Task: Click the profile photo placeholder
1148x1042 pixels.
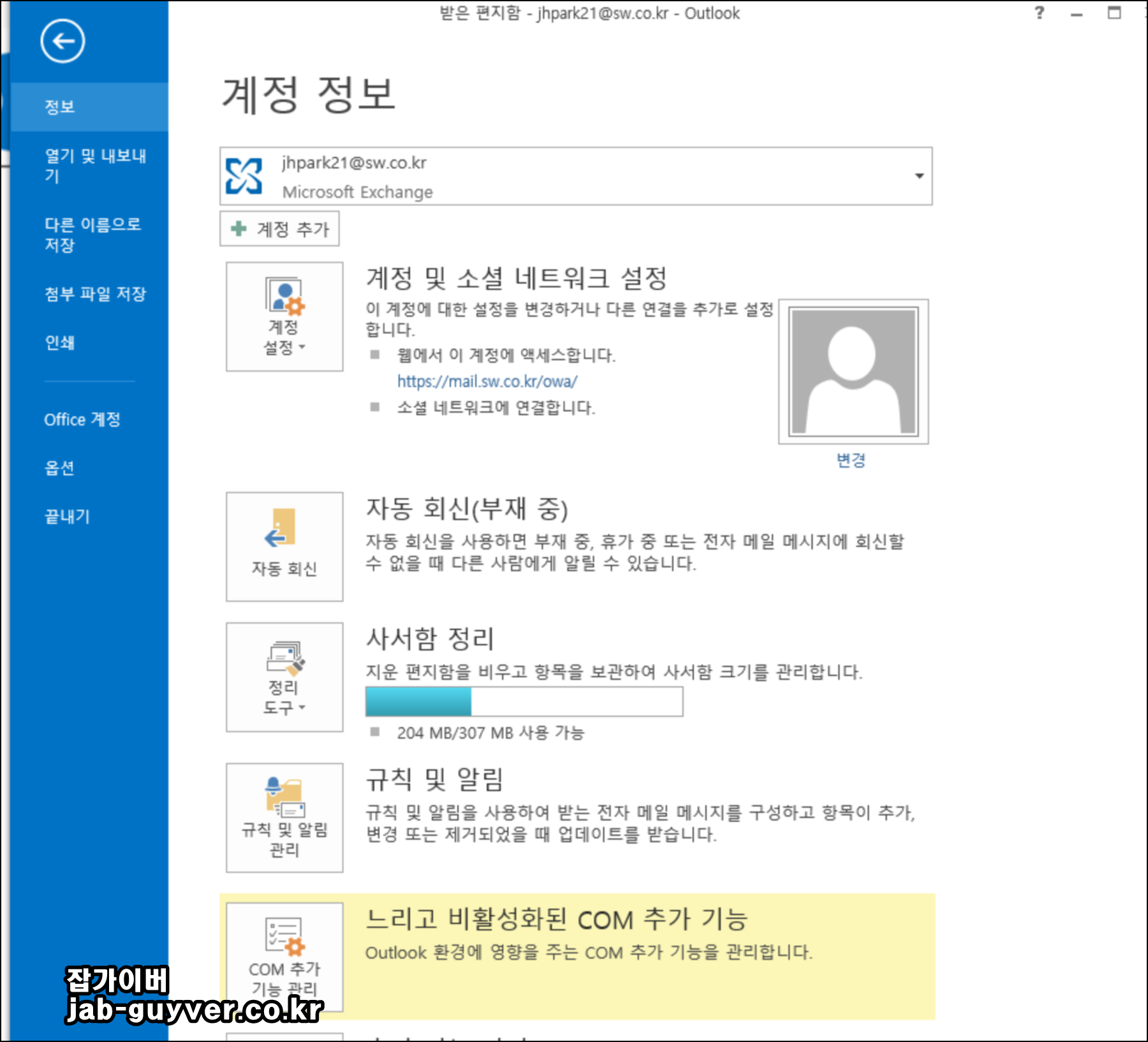Action: point(853,371)
